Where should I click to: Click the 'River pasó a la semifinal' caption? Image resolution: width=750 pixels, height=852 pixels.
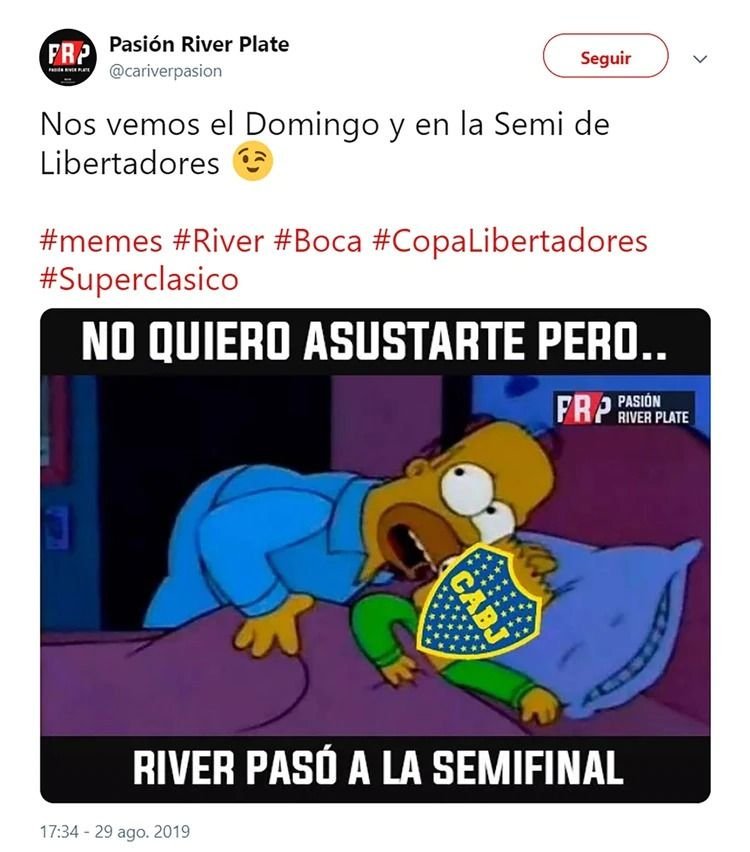tap(377, 767)
